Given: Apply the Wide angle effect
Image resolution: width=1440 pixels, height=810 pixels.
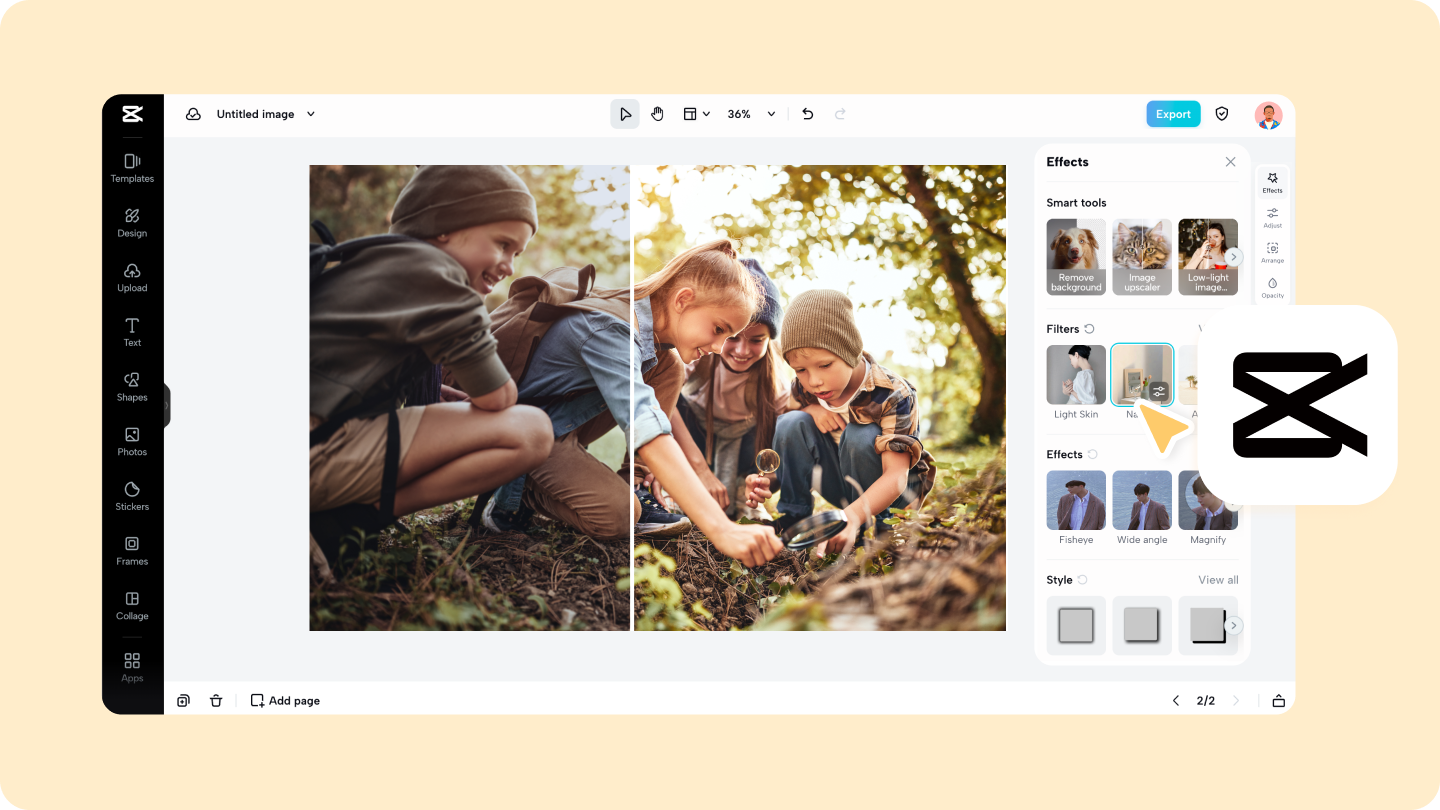Looking at the screenshot, I should [1142, 508].
